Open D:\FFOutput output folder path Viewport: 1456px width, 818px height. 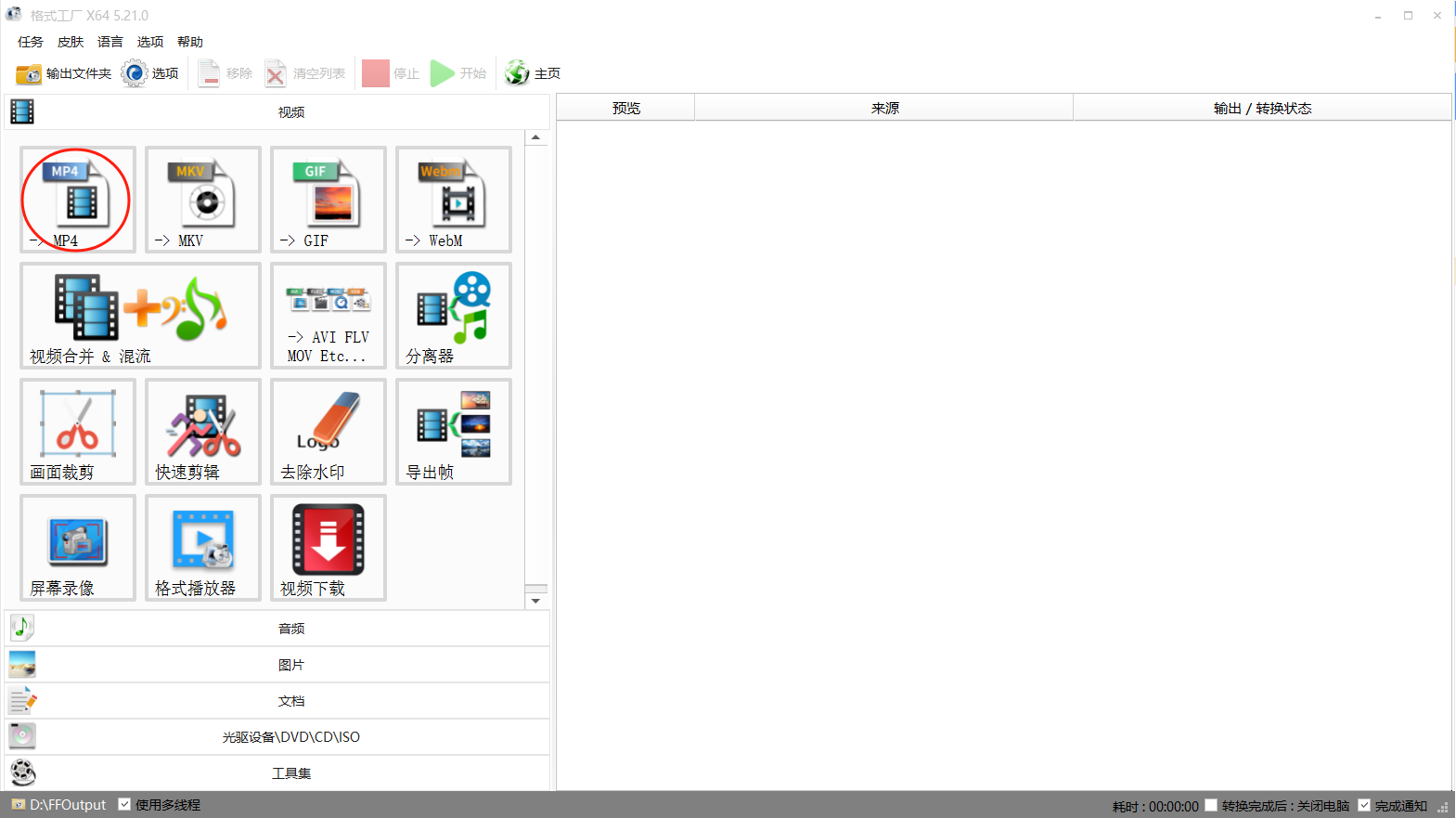[x=59, y=805]
